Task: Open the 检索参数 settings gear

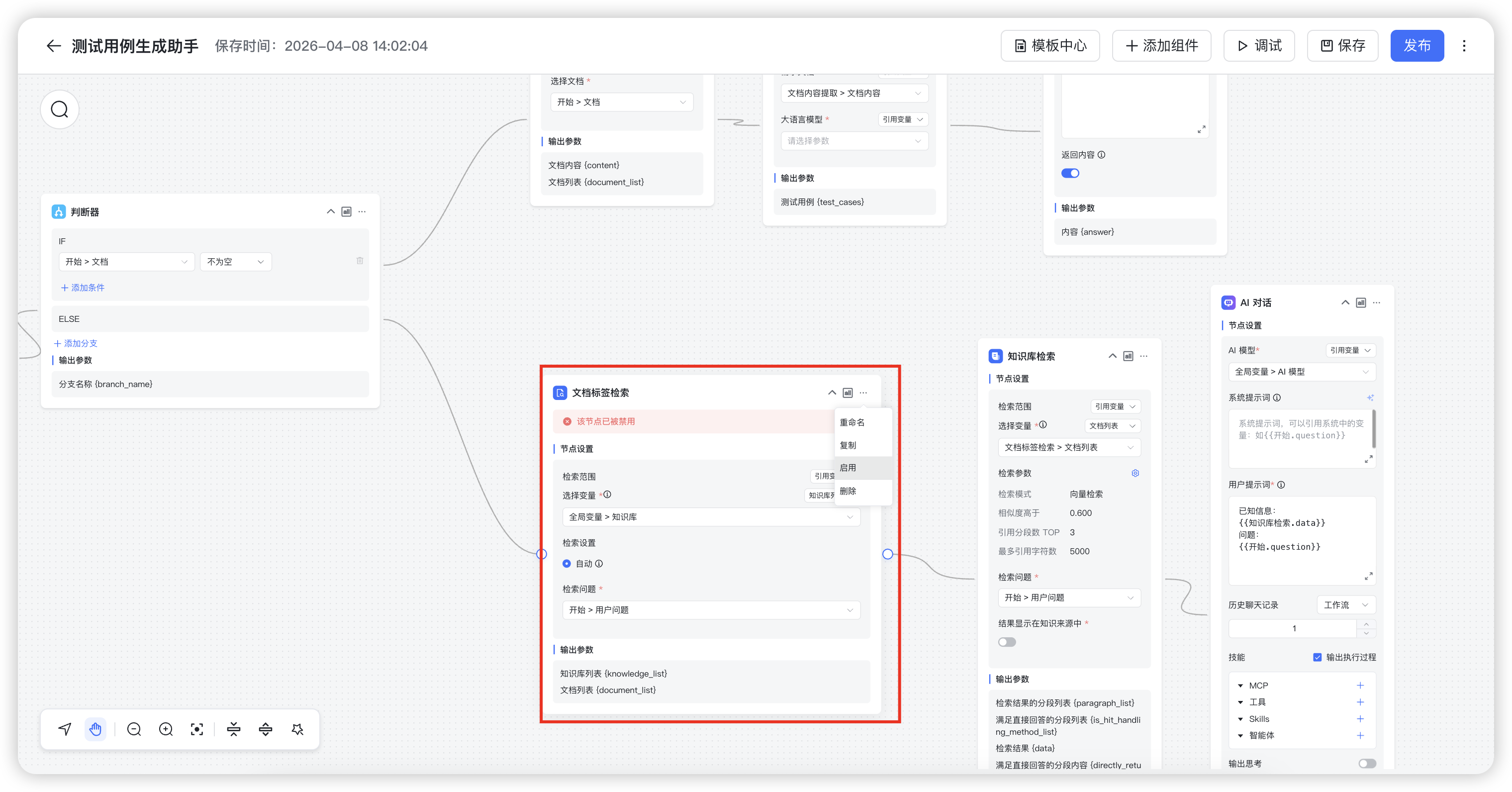Action: point(1135,473)
